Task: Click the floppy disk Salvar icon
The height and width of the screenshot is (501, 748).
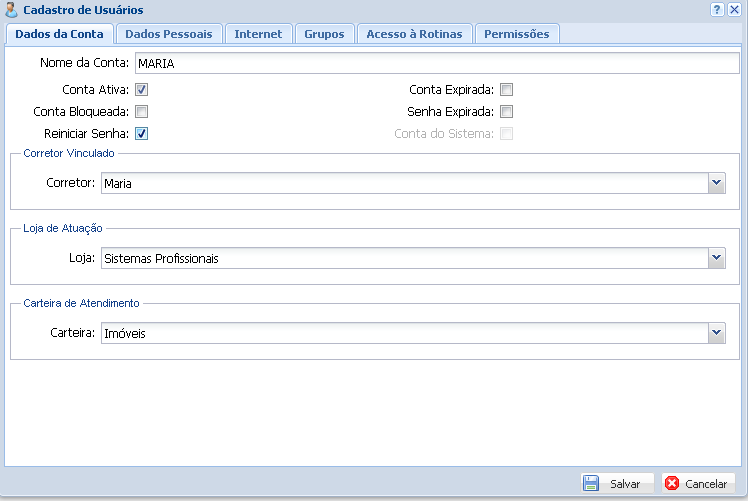Action: click(x=591, y=483)
